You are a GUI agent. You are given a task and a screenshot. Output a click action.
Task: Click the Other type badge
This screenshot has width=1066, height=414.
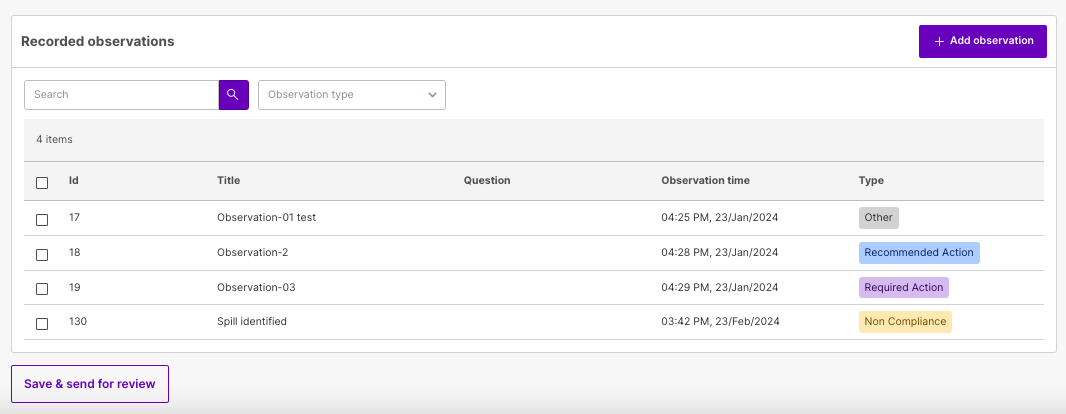point(878,218)
